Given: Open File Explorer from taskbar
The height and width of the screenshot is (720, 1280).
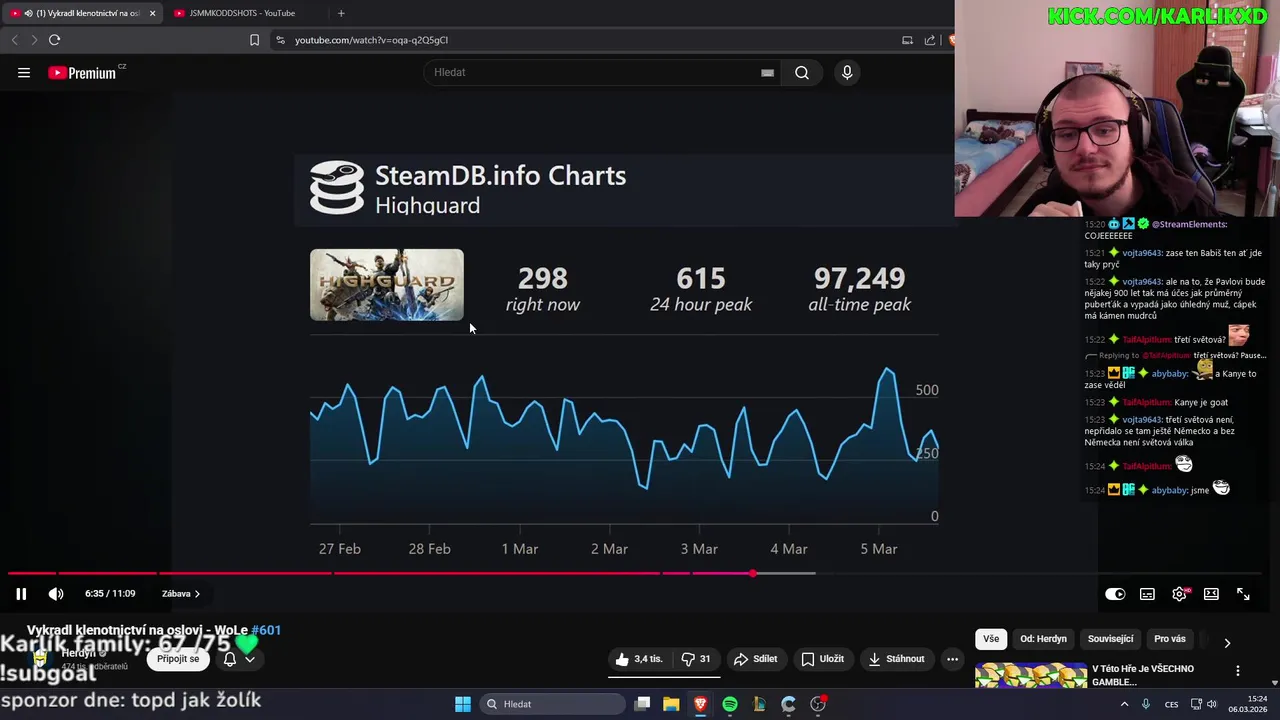Looking at the screenshot, I should [671, 704].
